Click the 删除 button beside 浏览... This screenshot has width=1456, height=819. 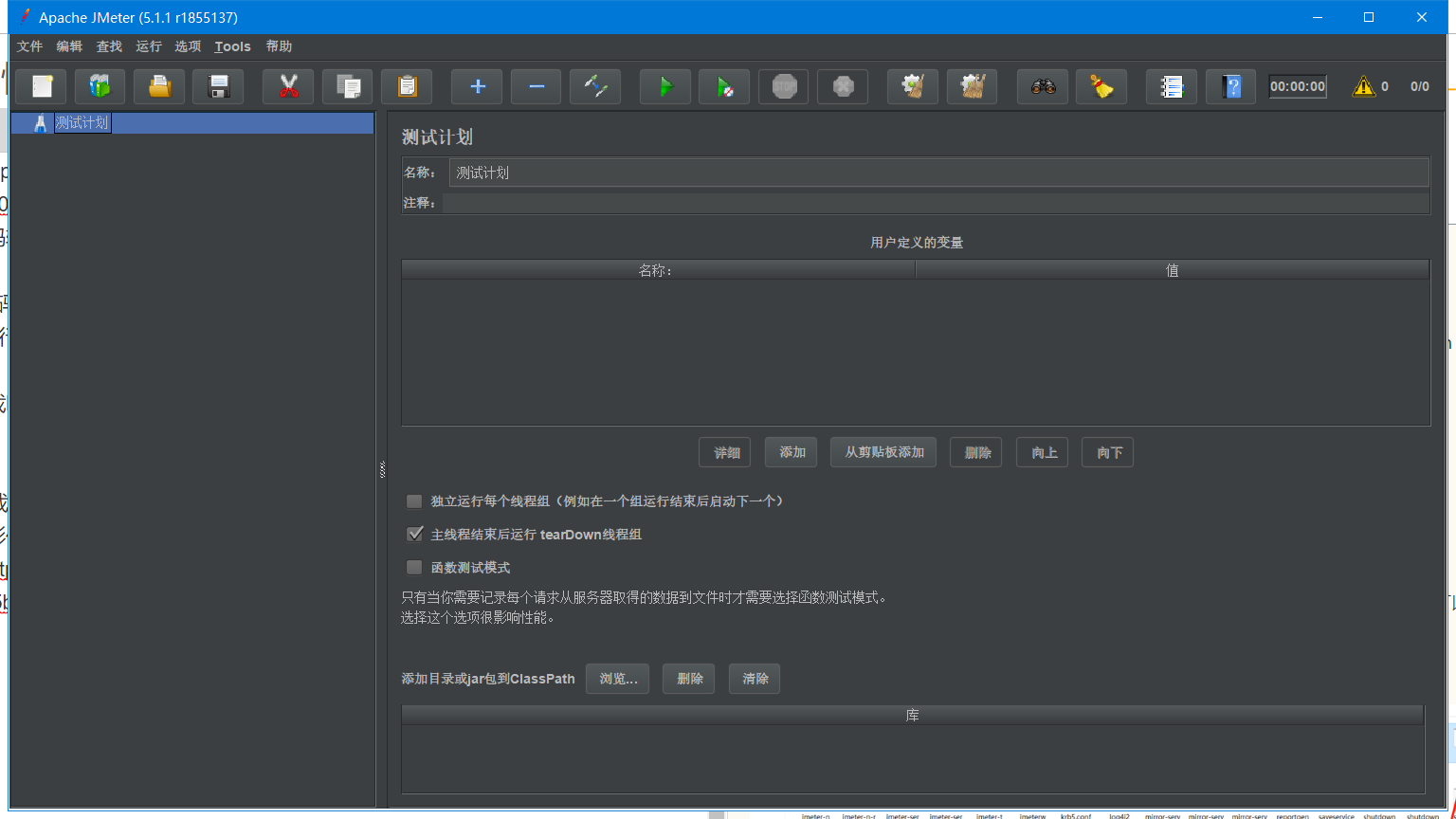689,679
